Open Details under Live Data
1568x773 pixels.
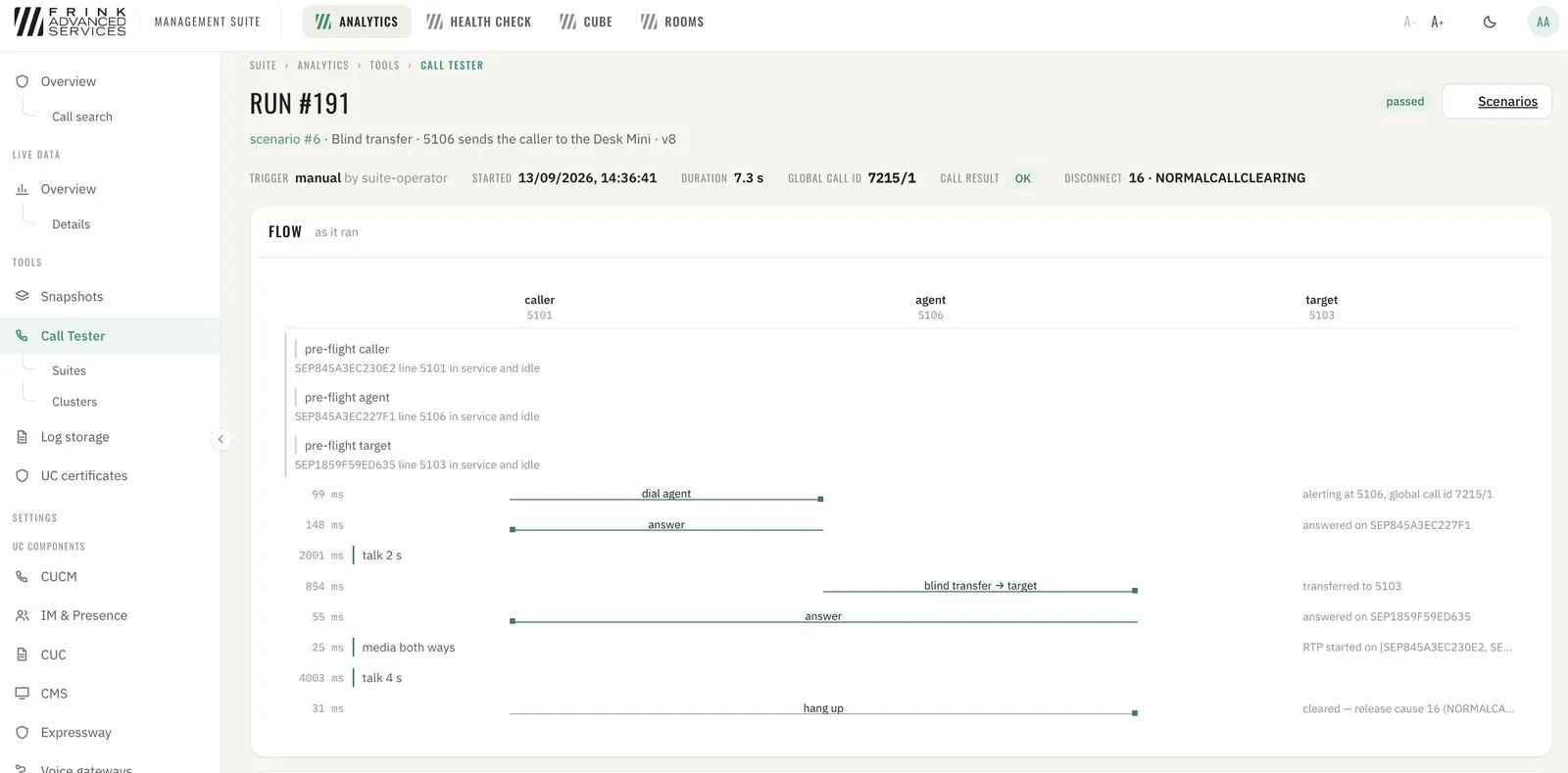click(x=71, y=224)
